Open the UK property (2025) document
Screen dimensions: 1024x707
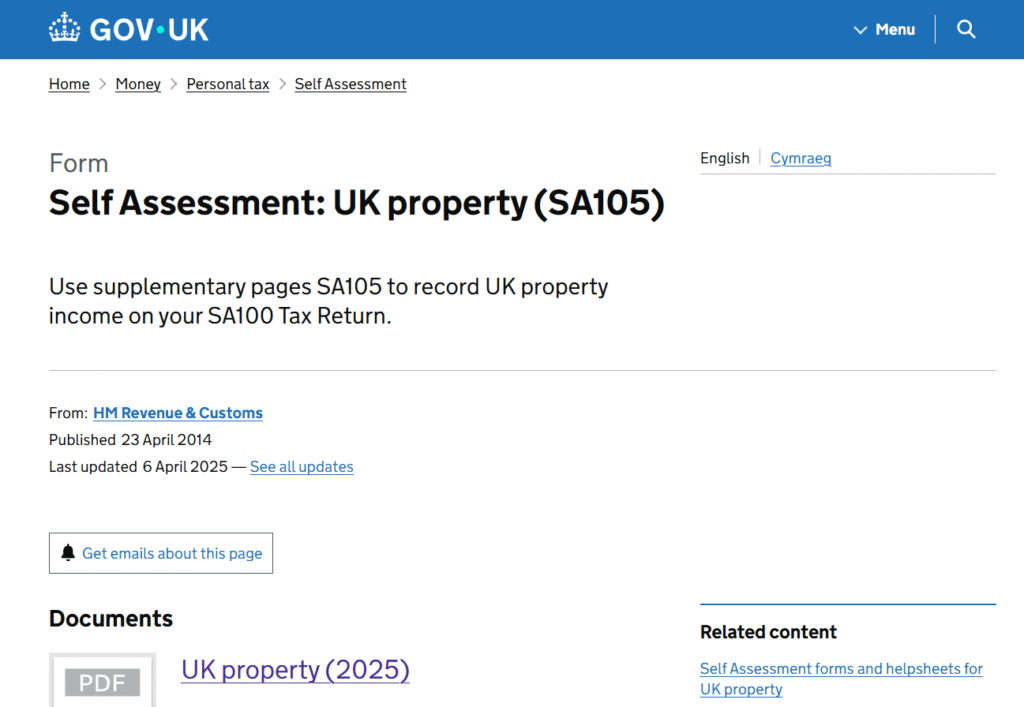[x=295, y=669]
